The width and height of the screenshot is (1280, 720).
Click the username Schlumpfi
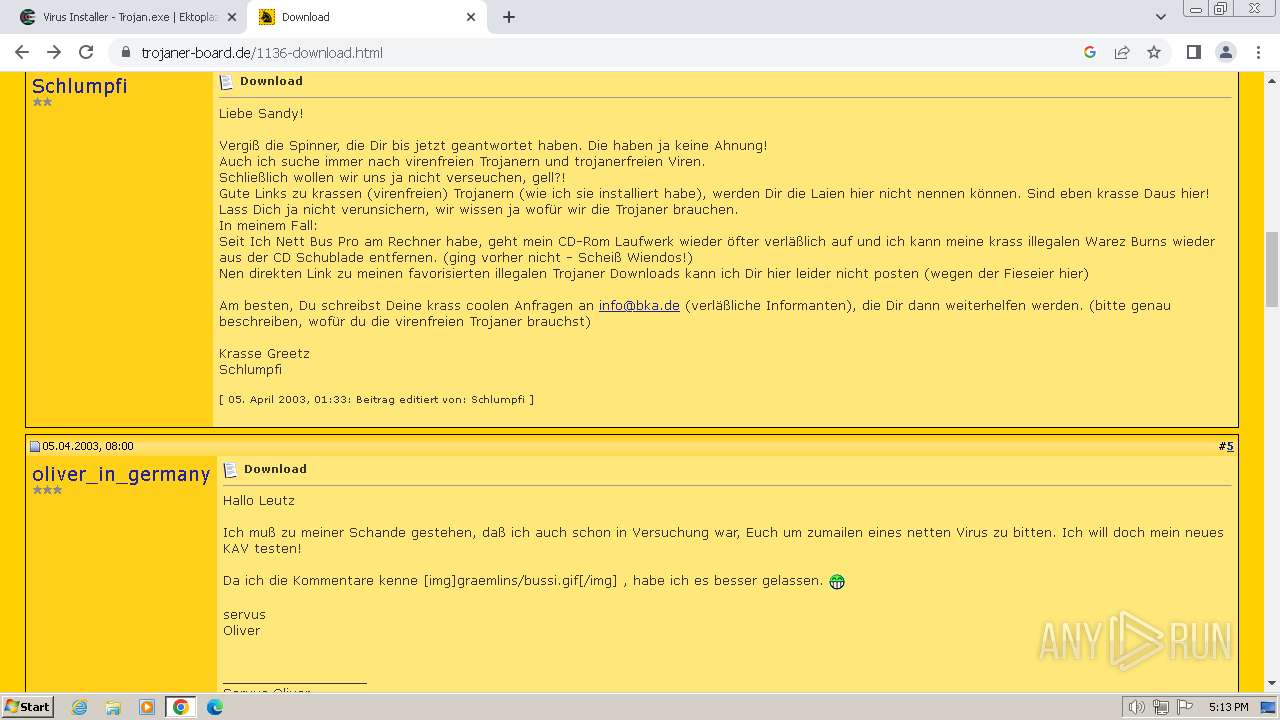point(80,86)
